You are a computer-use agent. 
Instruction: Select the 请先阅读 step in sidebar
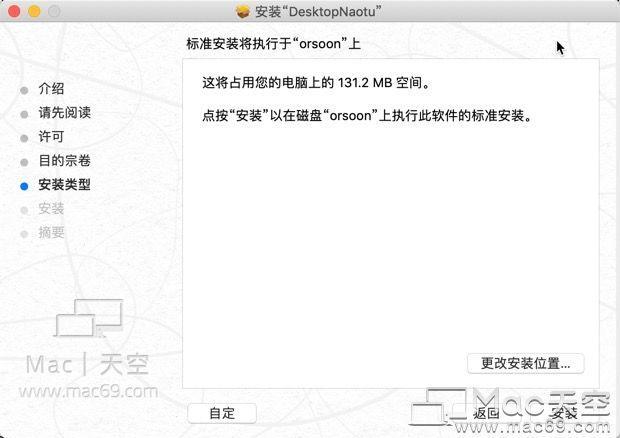tap(64, 113)
